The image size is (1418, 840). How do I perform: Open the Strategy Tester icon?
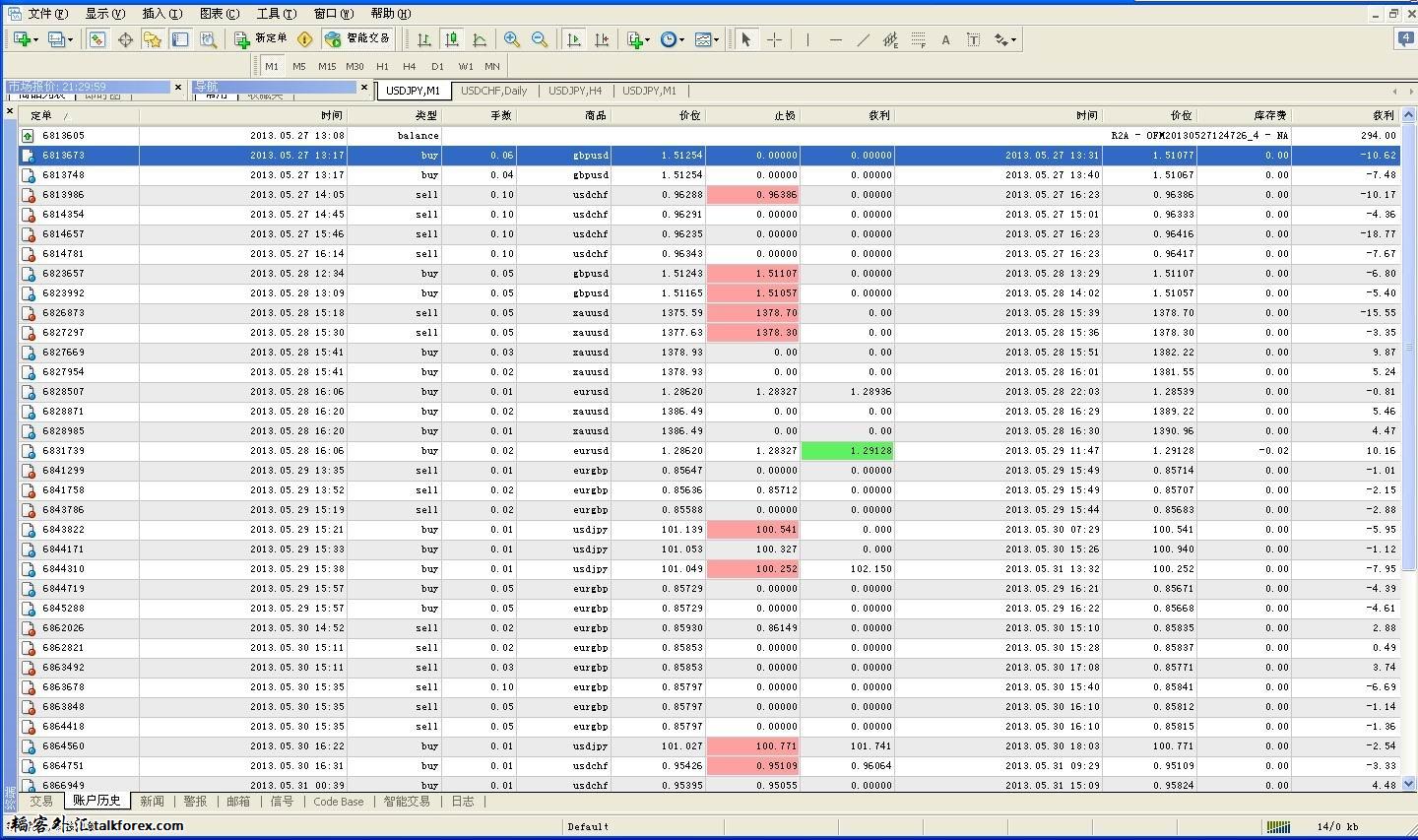208,39
